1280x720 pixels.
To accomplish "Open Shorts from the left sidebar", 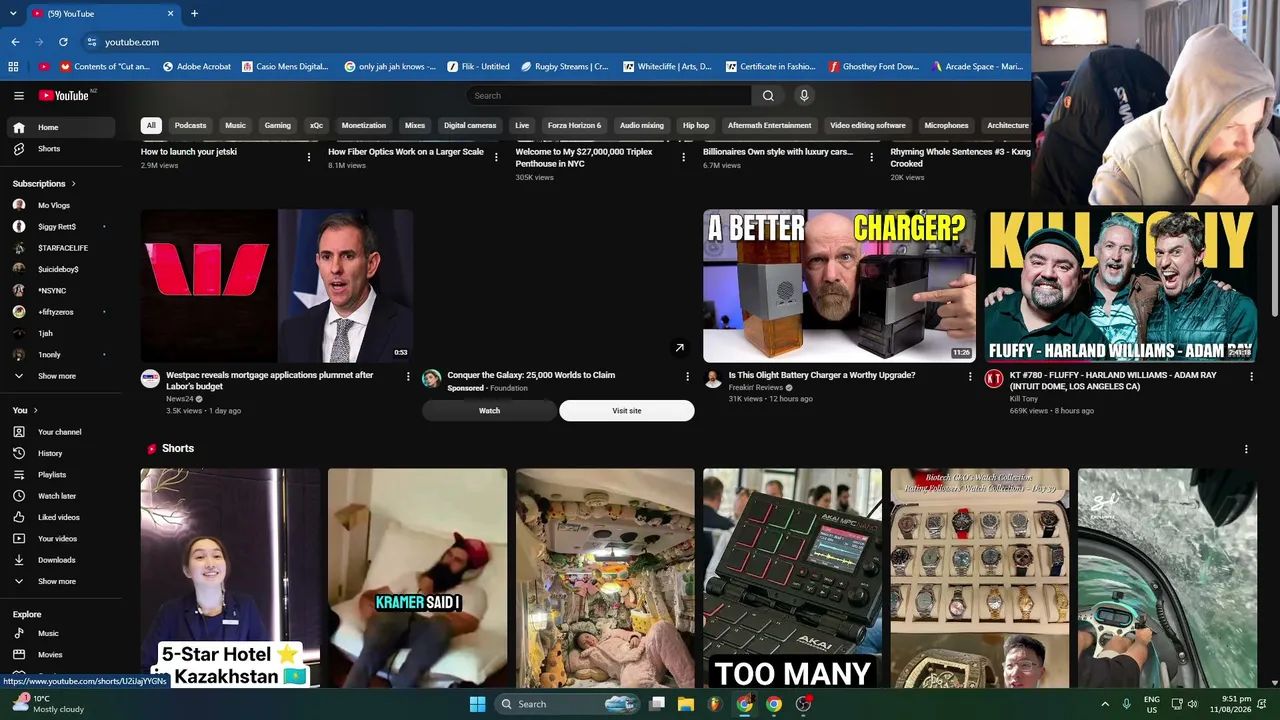I will [x=60, y=149].
